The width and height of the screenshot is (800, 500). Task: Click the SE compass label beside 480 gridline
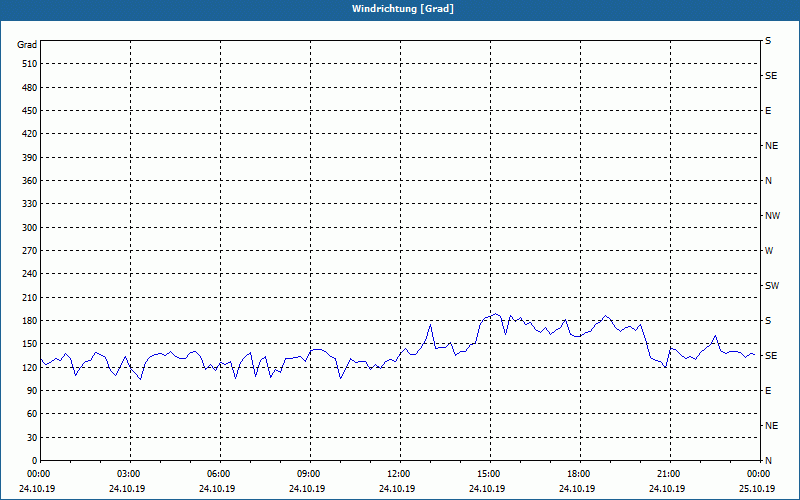[x=771, y=76]
